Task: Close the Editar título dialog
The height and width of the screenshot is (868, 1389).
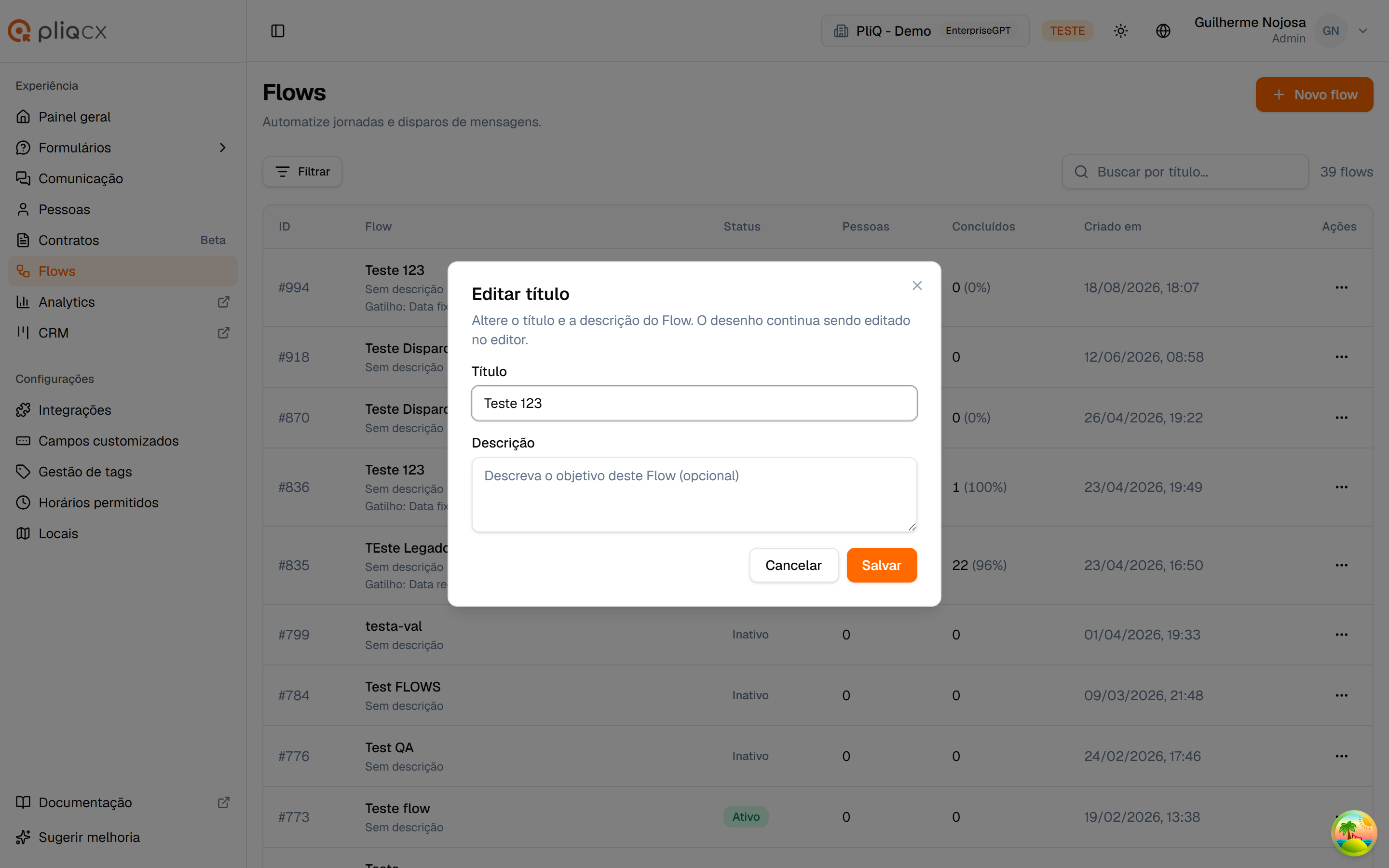Action: 917,285
